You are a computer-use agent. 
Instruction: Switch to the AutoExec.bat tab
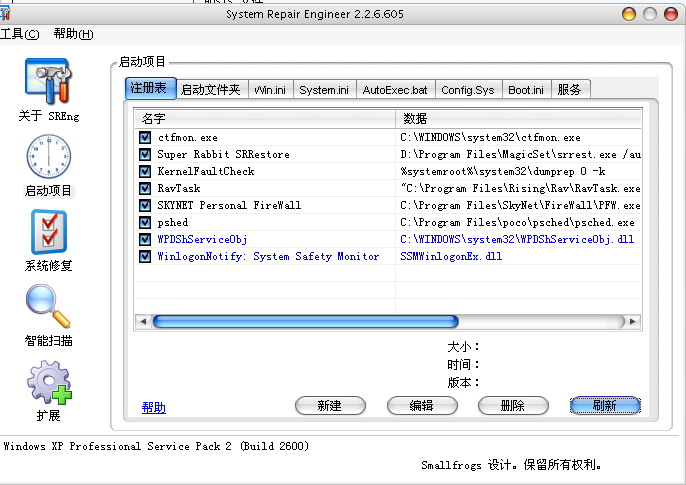(x=396, y=90)
